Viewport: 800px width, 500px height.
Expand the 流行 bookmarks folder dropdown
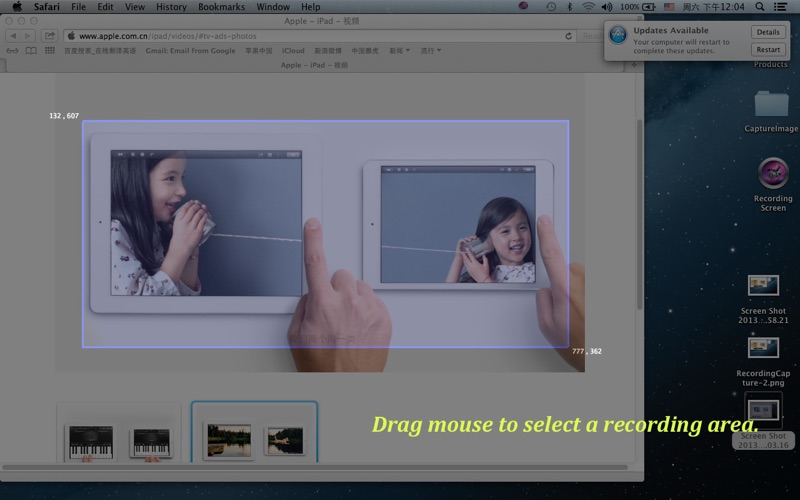430,50
